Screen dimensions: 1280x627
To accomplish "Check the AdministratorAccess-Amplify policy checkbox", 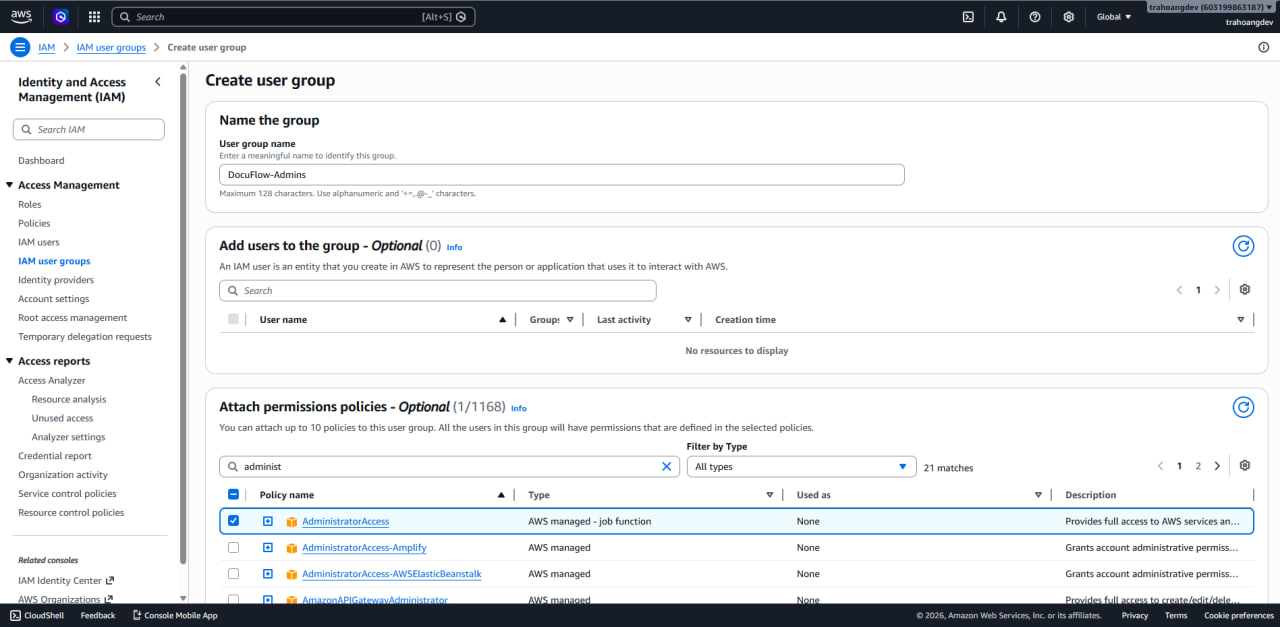I will click(x=233, y=548).
